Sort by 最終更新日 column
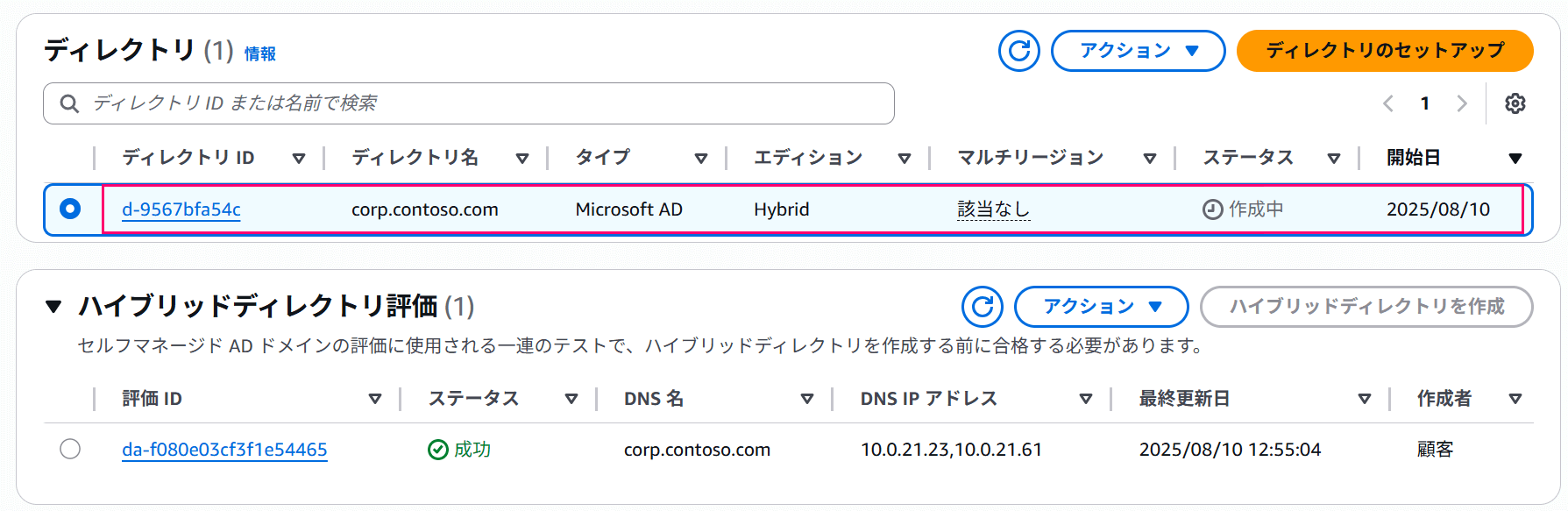1568x511 pixels. [1365, 399]
